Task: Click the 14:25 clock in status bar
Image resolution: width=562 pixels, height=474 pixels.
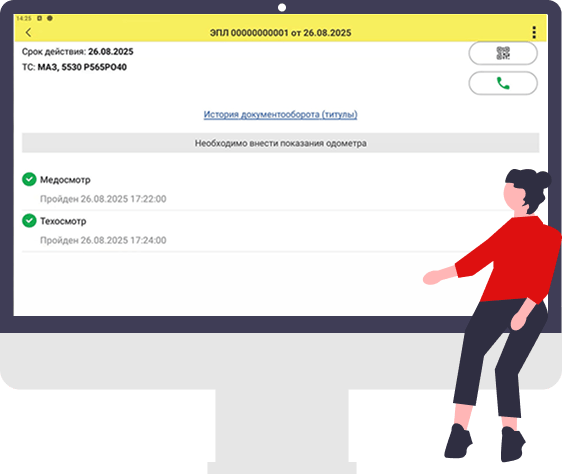Action: 24,18
